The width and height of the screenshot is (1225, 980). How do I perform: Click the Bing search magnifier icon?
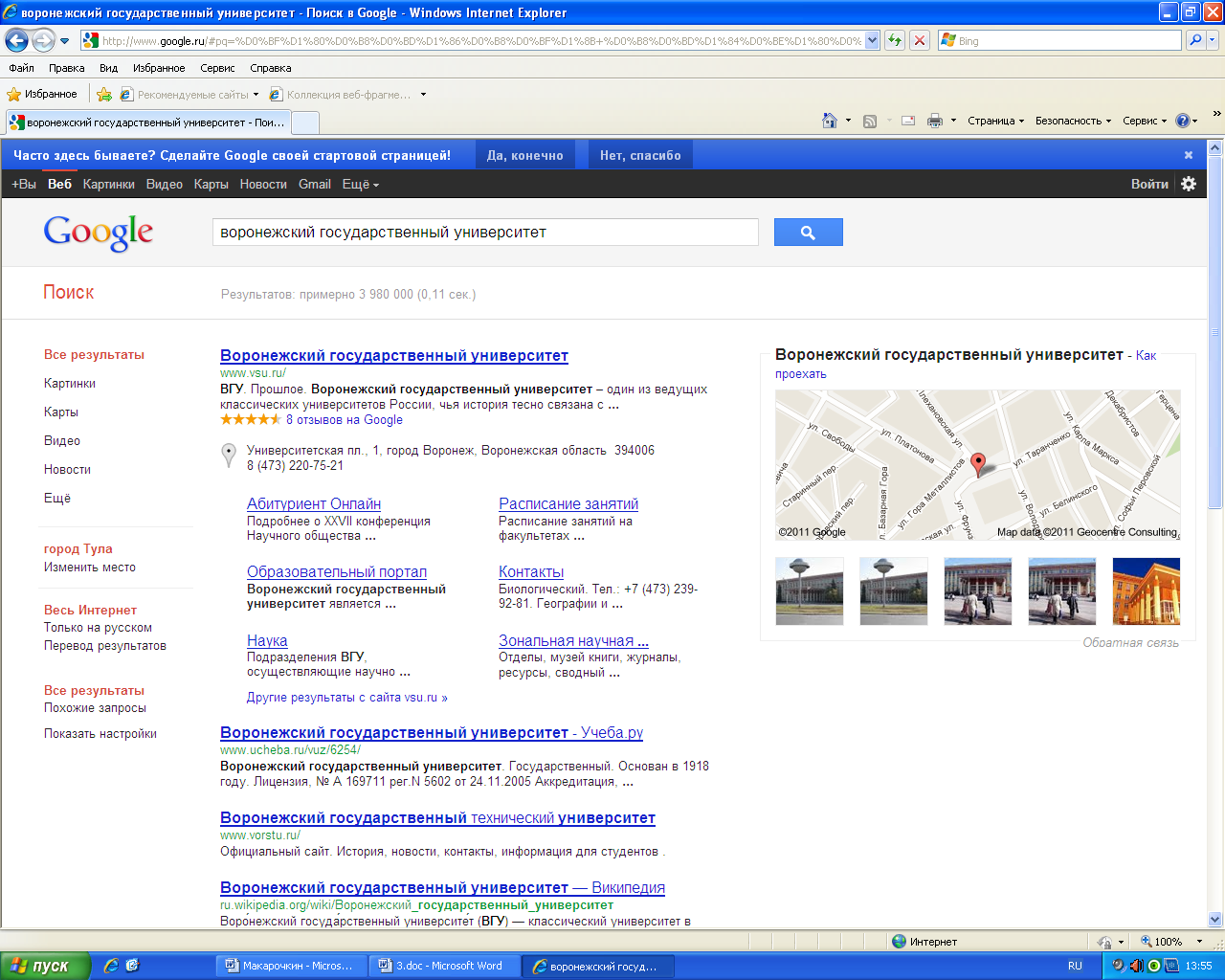[1195, 40]
